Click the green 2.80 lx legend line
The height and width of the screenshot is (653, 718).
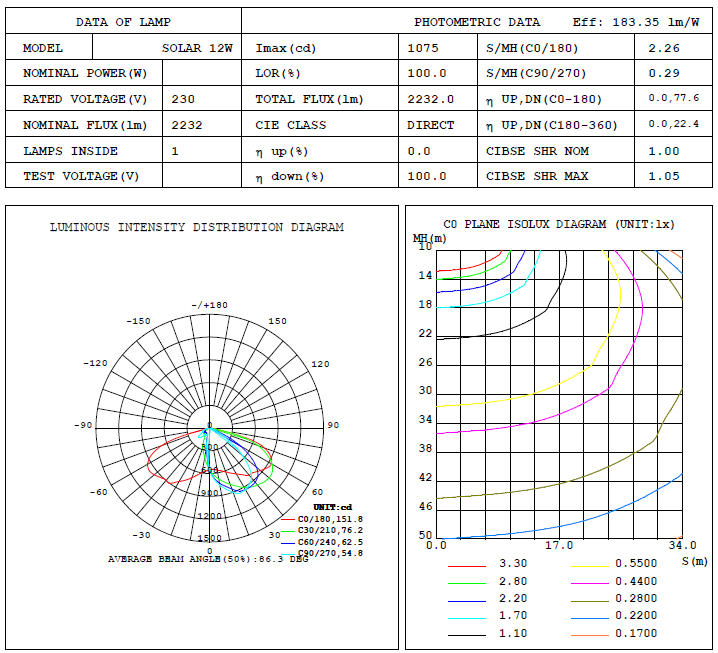pyautogui.click(x=467, y=584)
